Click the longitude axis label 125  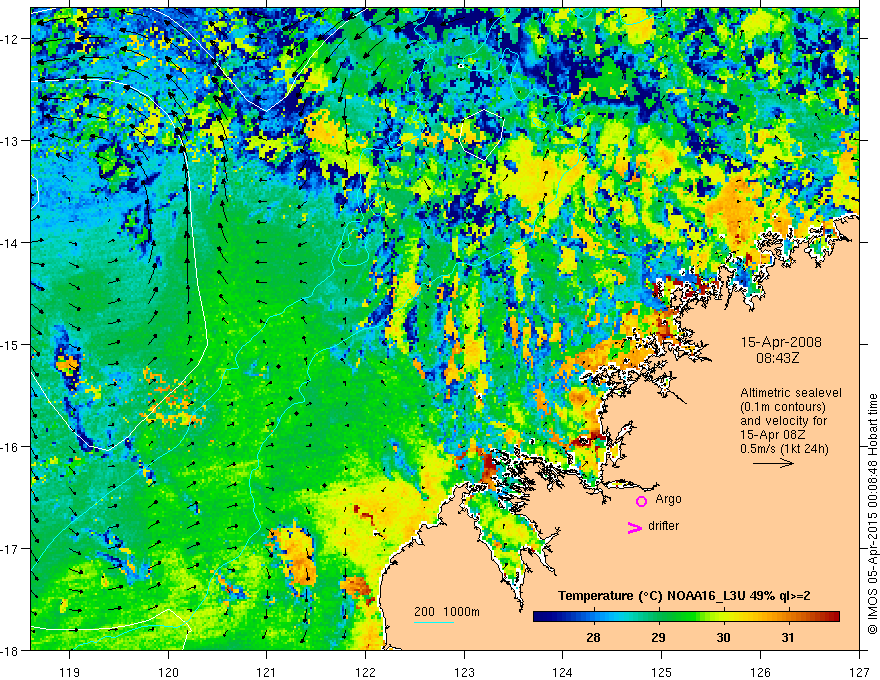(x=662, y=672)
